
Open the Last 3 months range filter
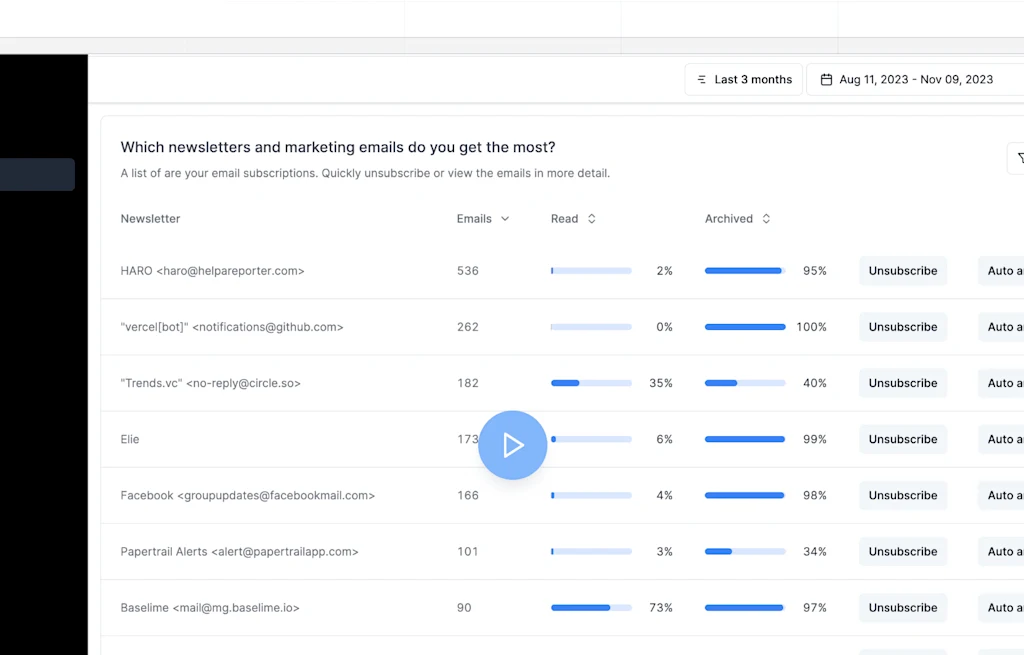click(x=744, y=80)
